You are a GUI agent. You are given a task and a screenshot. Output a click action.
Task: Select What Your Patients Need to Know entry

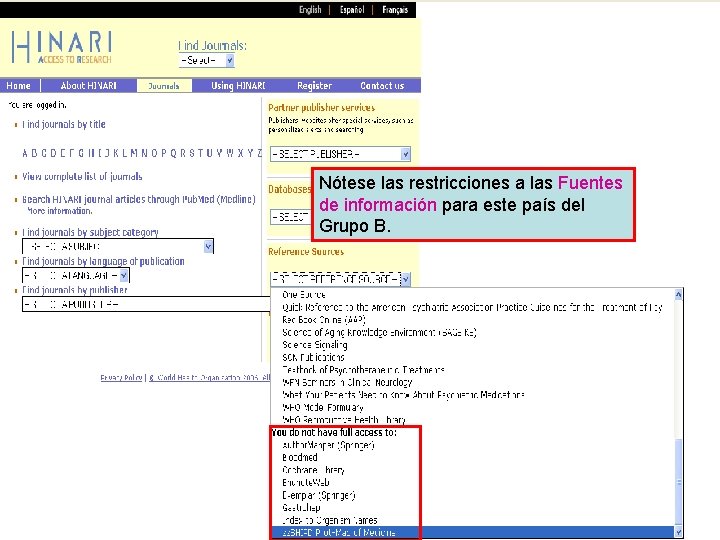(403, 394)
